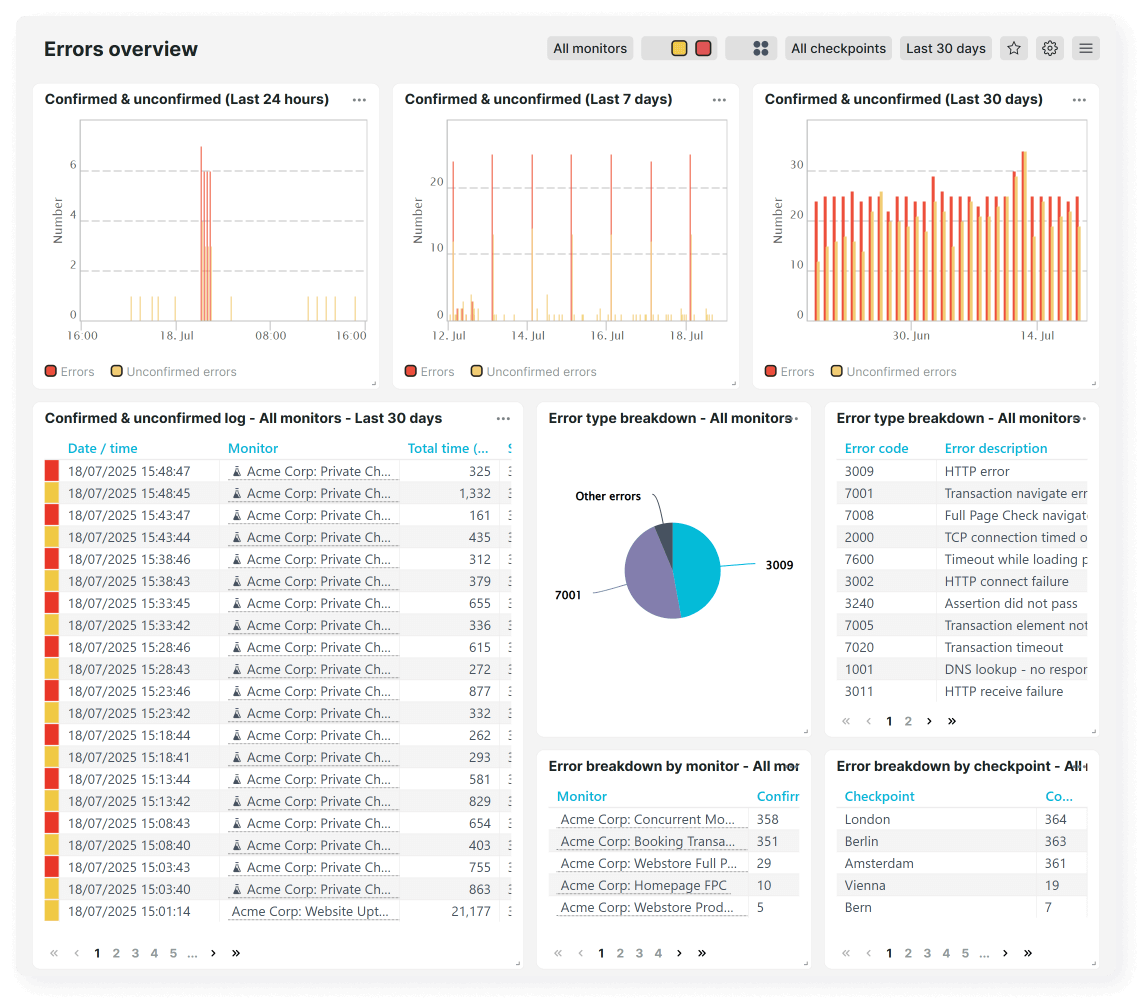Click the hamburger menu icon top right

coord(1085,48)
